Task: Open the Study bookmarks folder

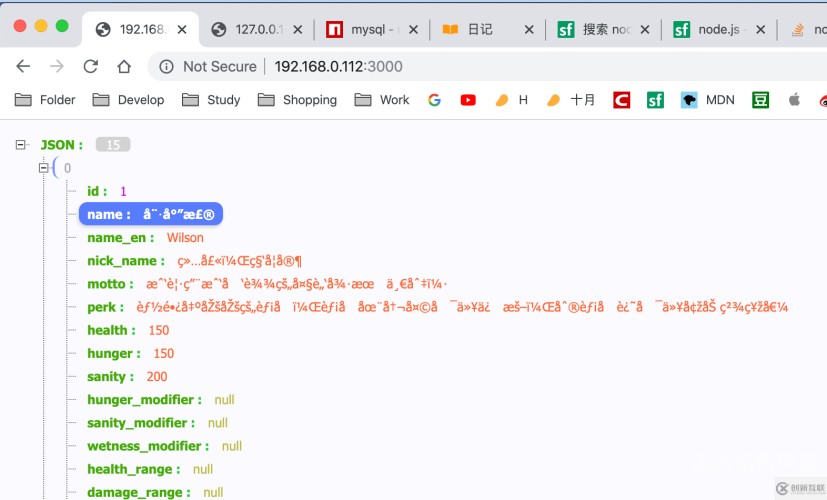Action: (211, 100)
